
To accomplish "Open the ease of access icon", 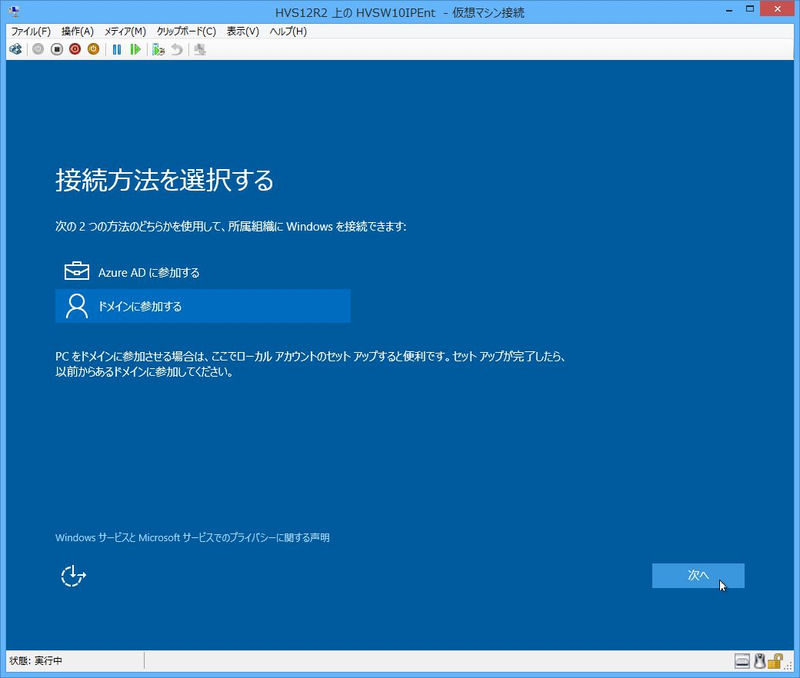I will point(73,576).
